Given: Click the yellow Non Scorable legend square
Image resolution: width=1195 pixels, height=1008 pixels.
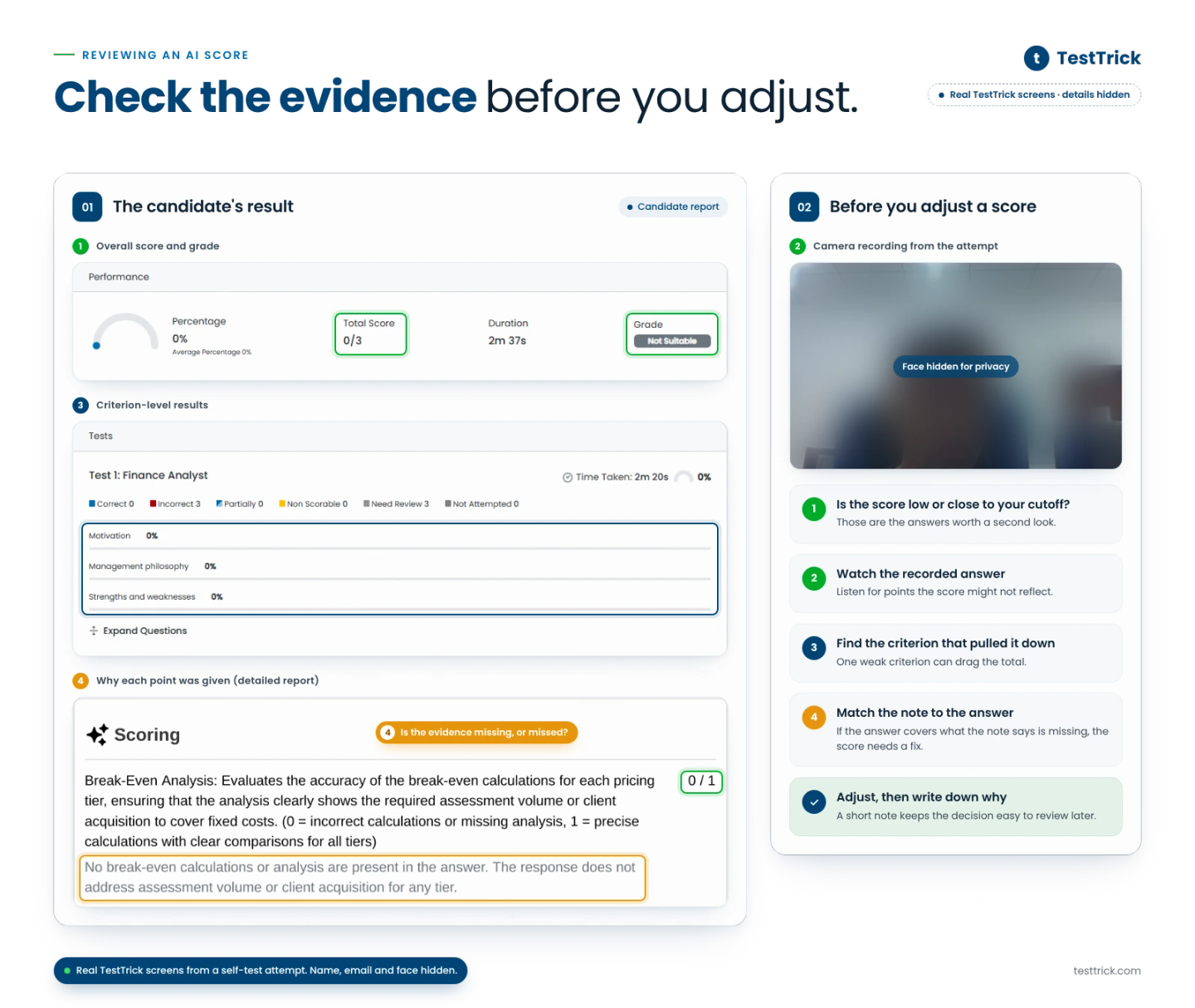Looking at the screenshot, I should 282,504.
